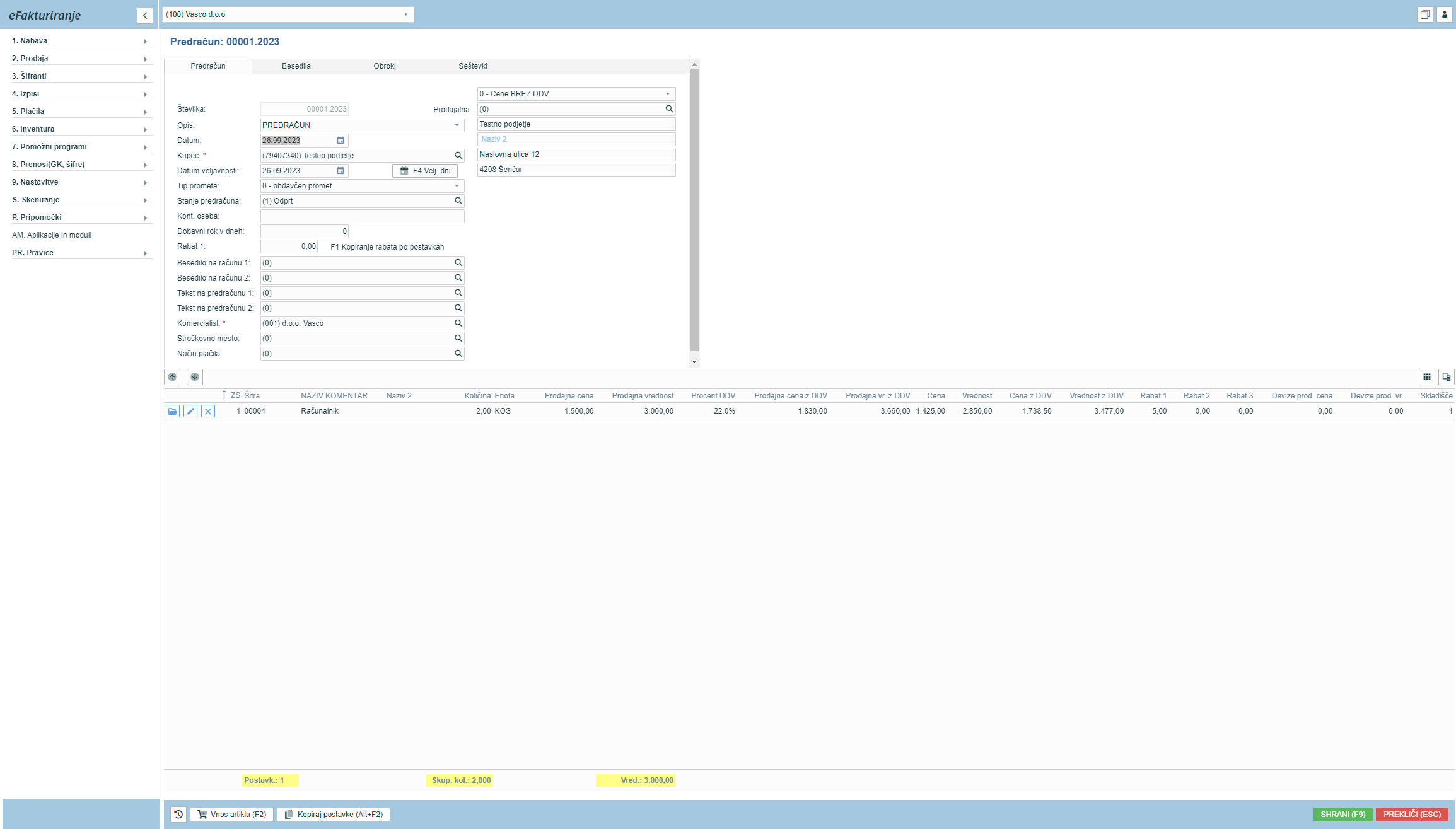Click the Naziv 2 input field
This screenshot has height=829, width=1456.
pos(576,139)
